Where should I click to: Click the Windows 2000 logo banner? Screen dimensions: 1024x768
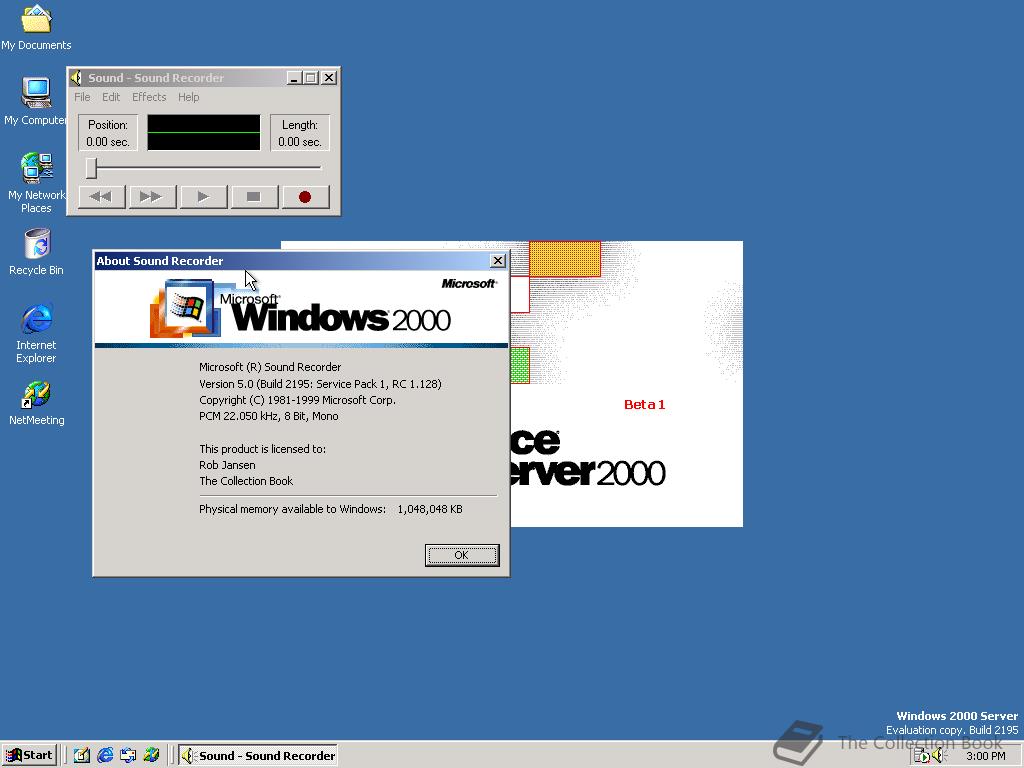301,308
